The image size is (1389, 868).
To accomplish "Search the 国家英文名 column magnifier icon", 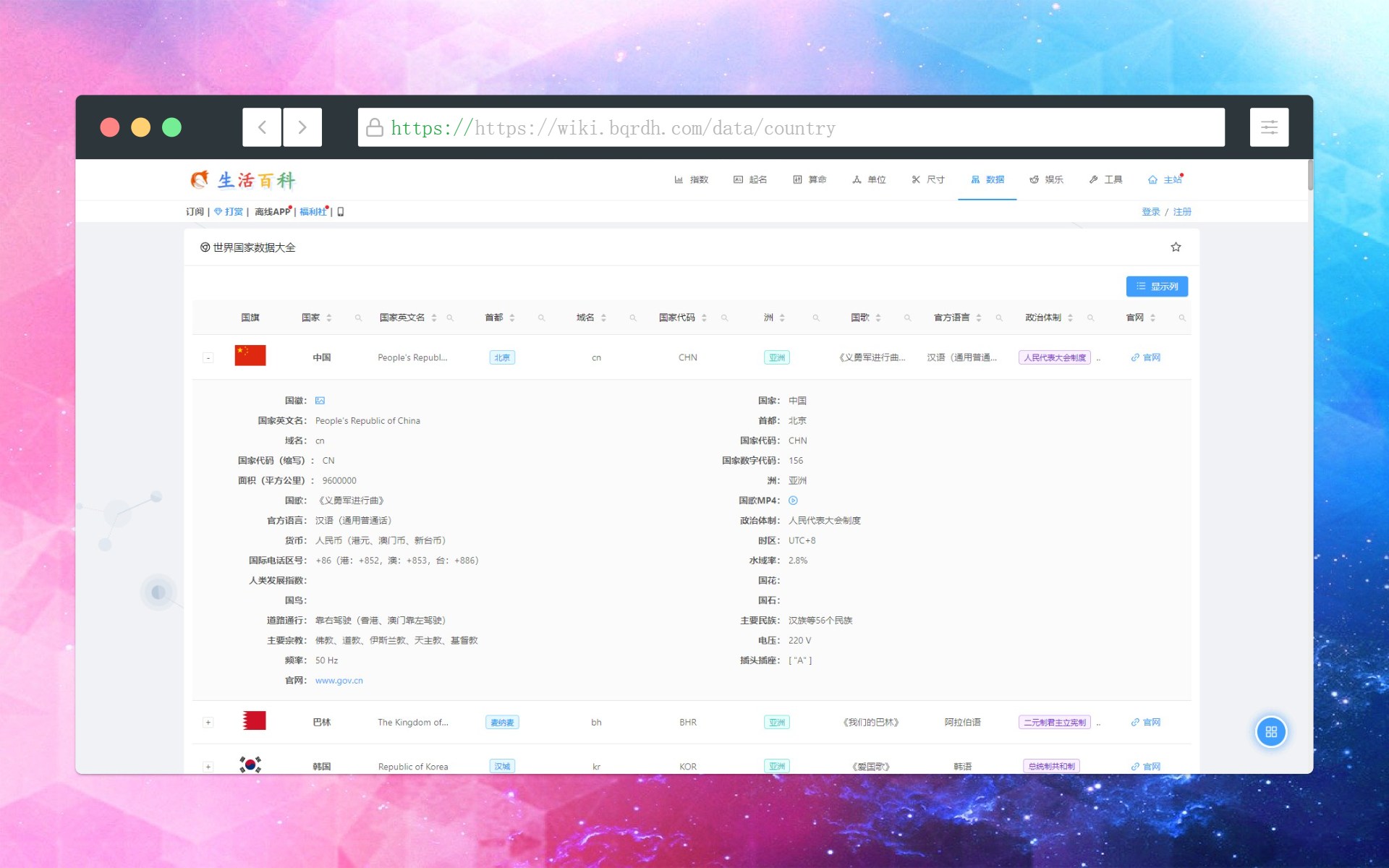I will coord(450,318).
